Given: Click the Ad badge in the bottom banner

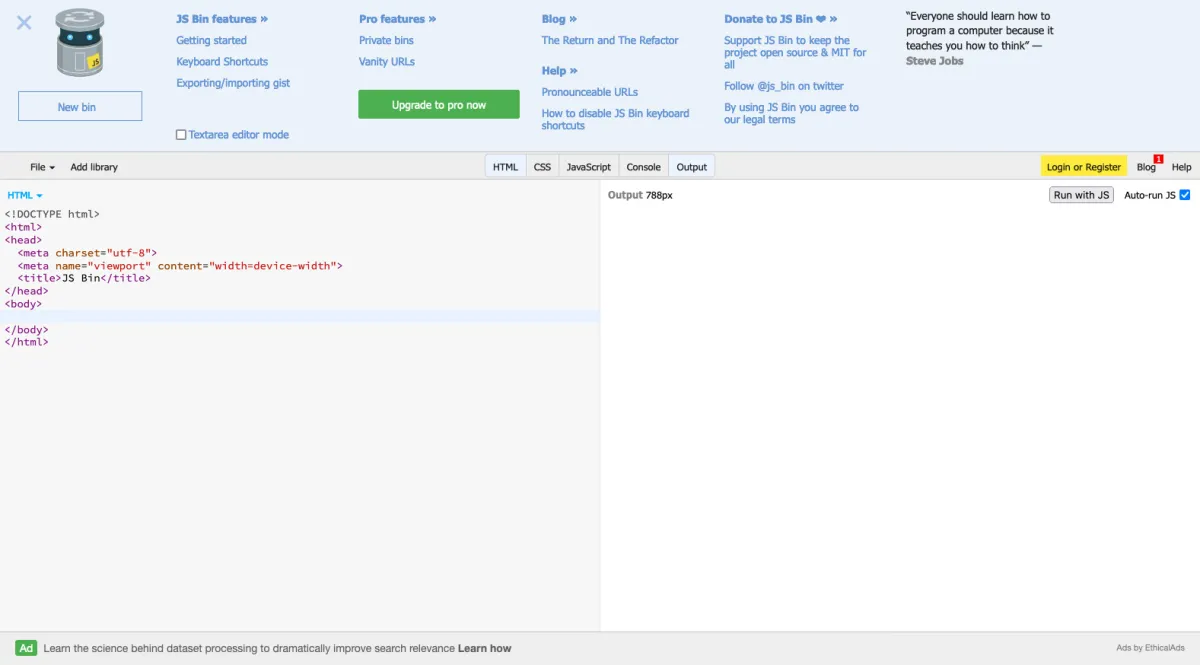Looking at the screenshot, I should pyautogui.click(x=26, y=648).
